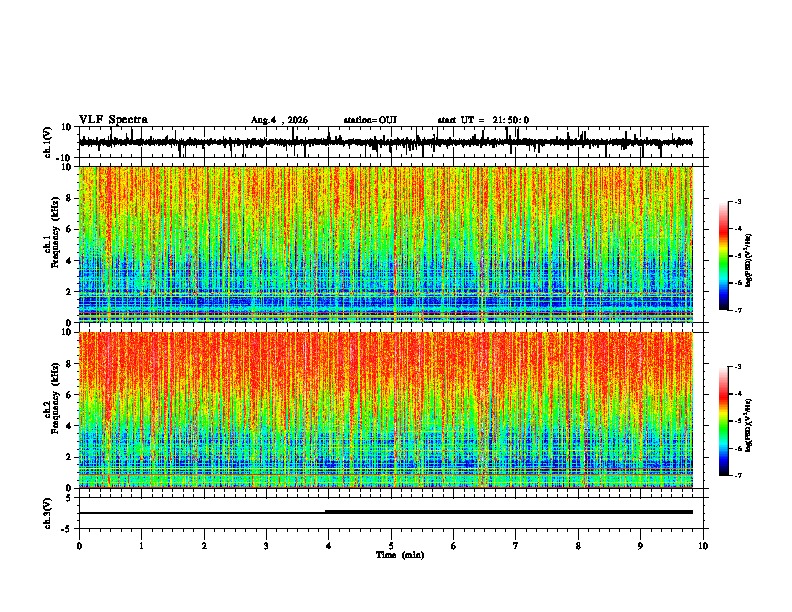This screenshot has height=612, width=792.
Task: Click inside the ch.1 spectrogram panel
Action: pos(386,244)
